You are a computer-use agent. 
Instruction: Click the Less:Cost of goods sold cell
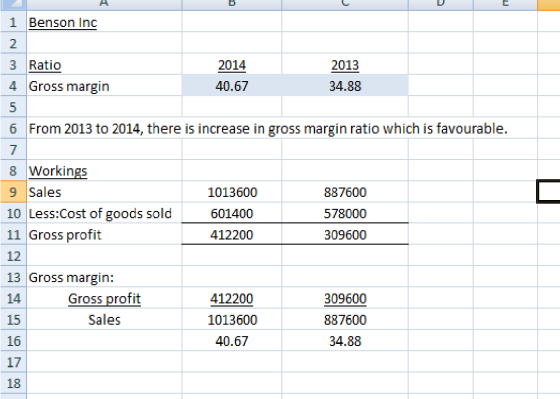104,213
